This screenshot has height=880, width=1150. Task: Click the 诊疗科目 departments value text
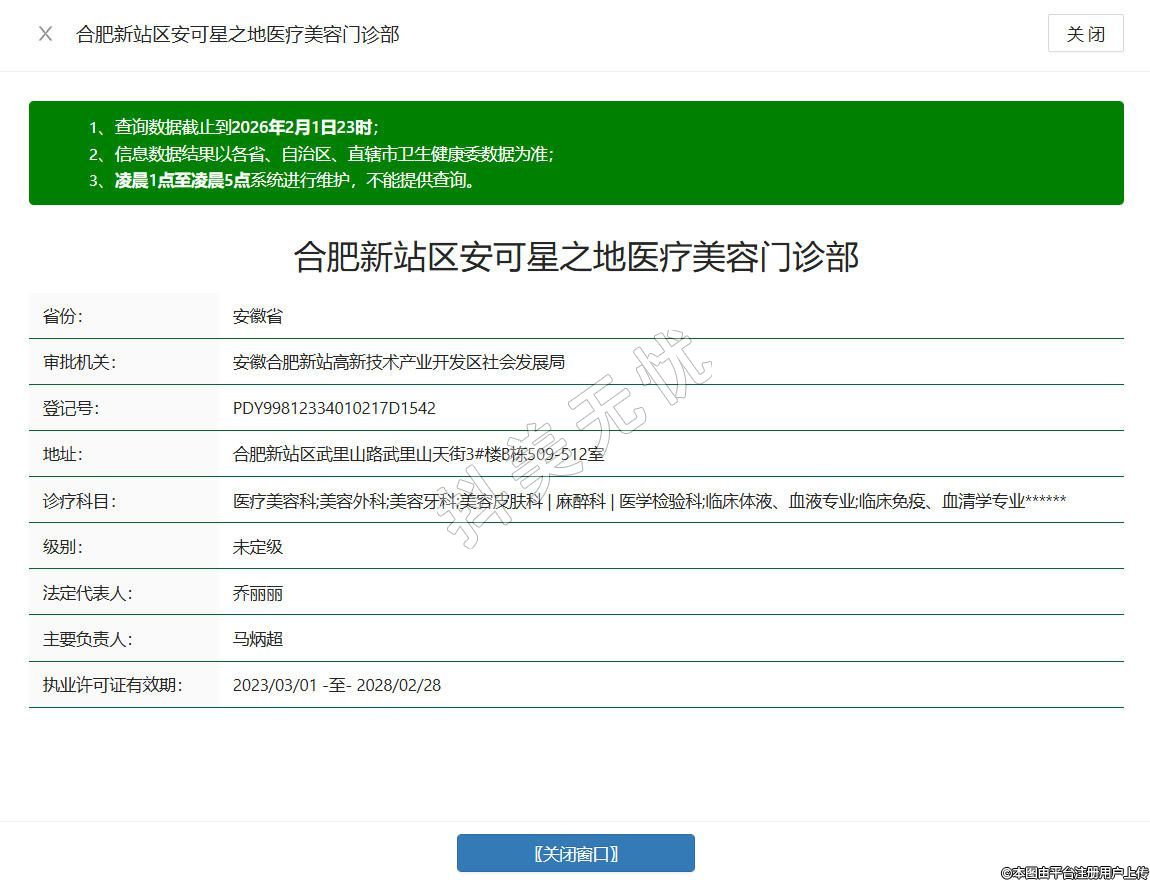(649, 501)
